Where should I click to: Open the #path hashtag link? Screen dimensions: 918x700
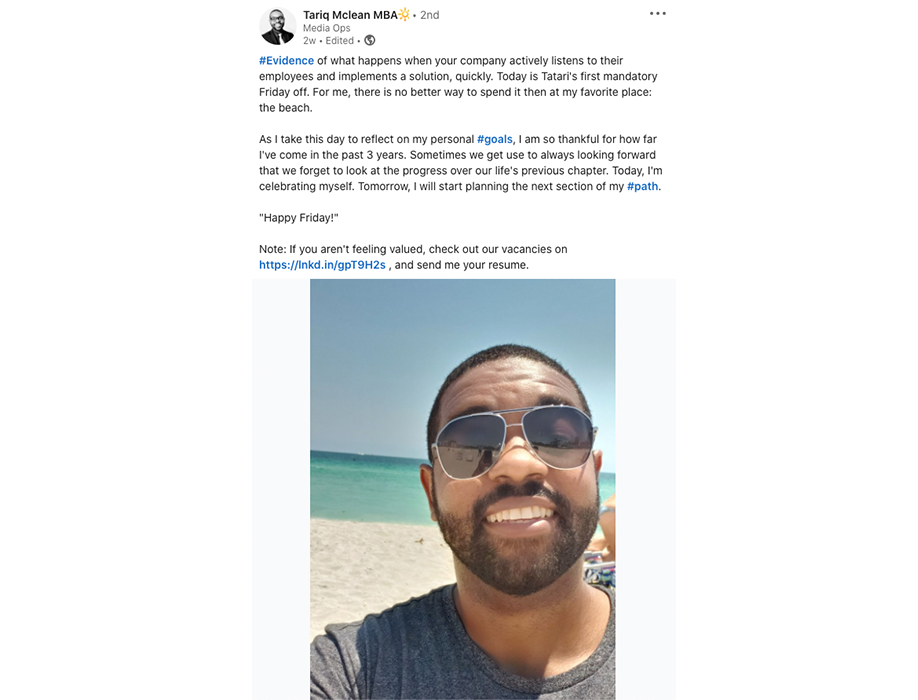pyautogui.click(x=643, y=186)
